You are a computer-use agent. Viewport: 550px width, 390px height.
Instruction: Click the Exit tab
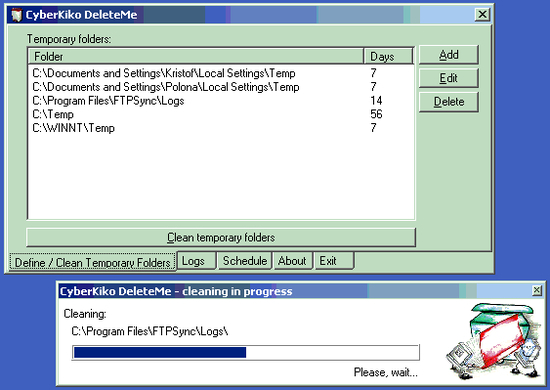pos(334,261)
